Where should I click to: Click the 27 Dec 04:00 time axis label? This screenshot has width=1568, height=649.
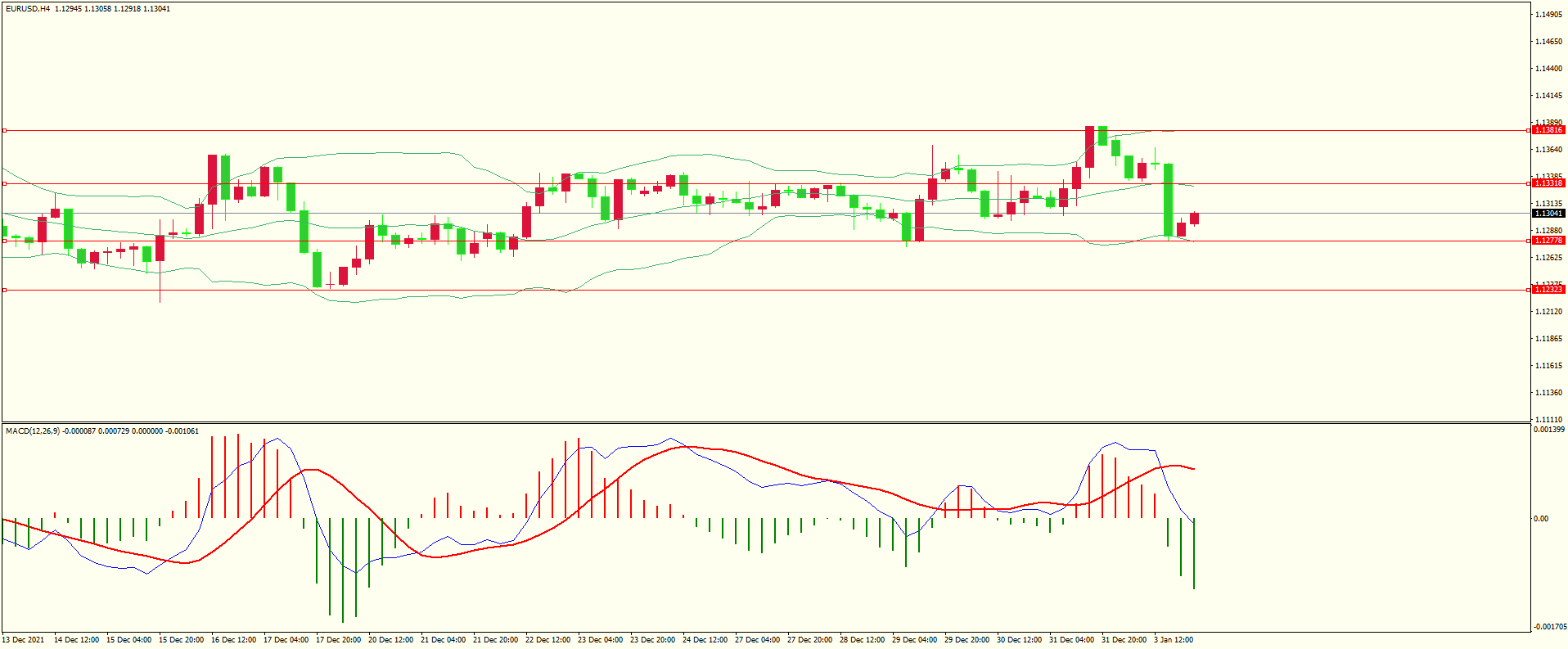(757, 640)
